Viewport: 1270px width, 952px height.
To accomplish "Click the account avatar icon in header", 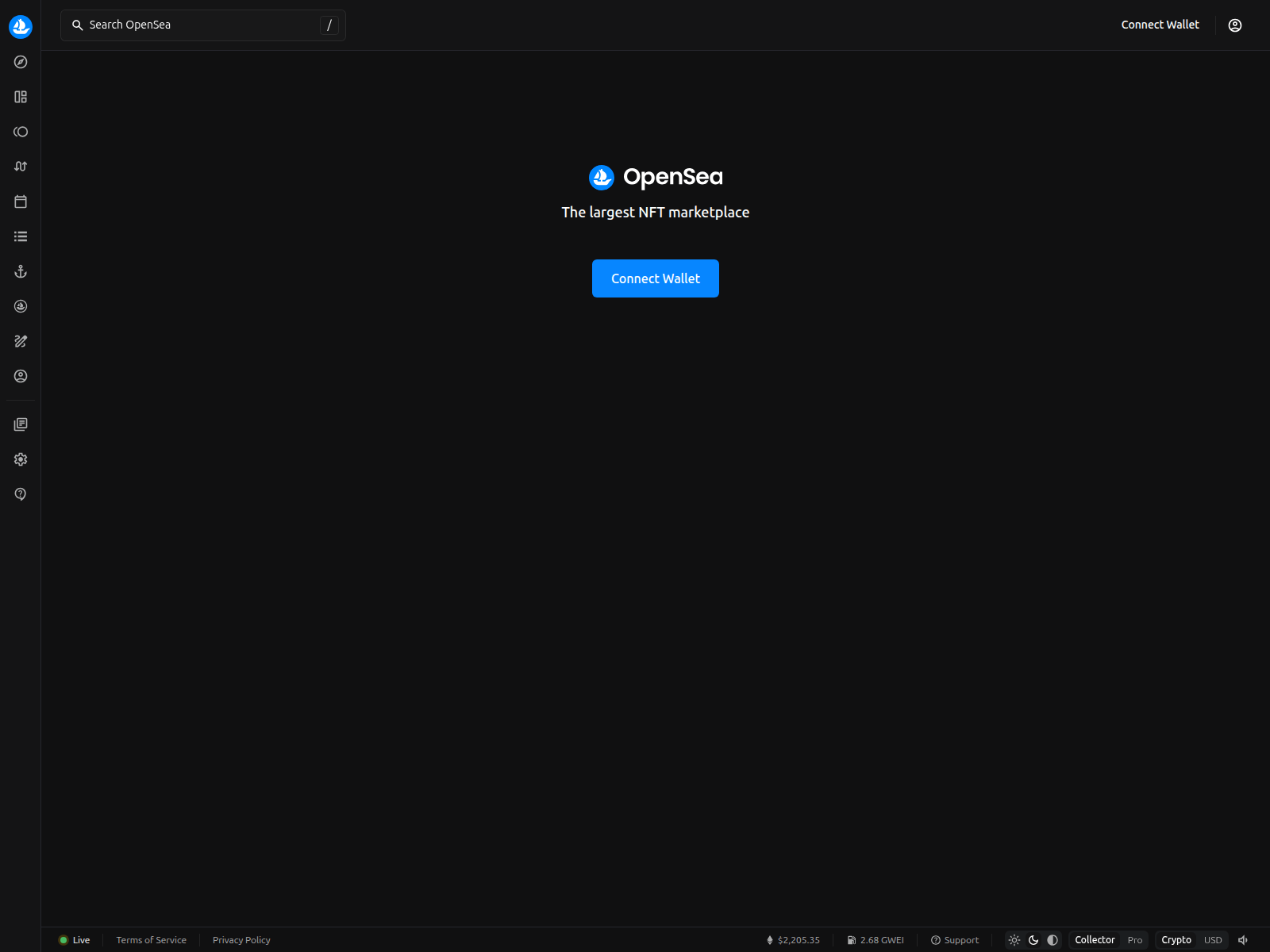I will coord(1235,25).
